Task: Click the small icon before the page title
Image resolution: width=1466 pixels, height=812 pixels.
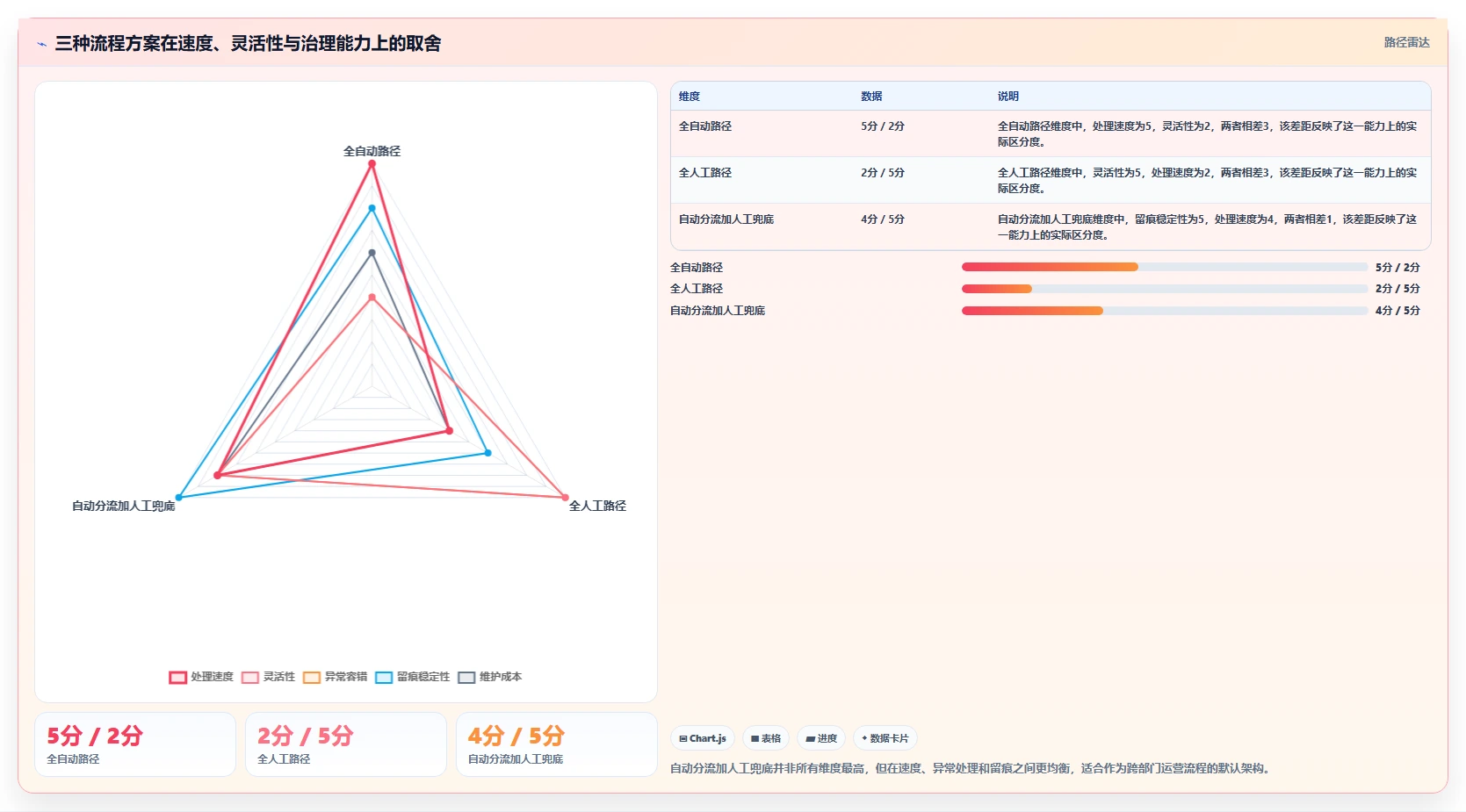Action: pos(41,44)
